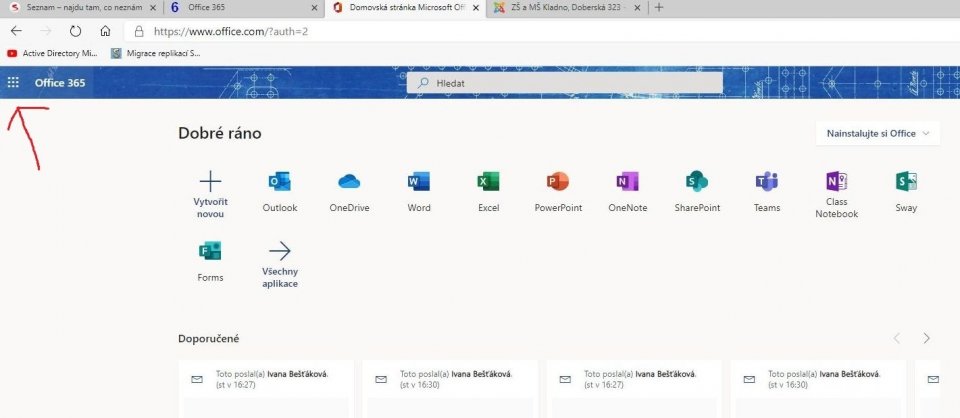Click the site lock icon

139,31
